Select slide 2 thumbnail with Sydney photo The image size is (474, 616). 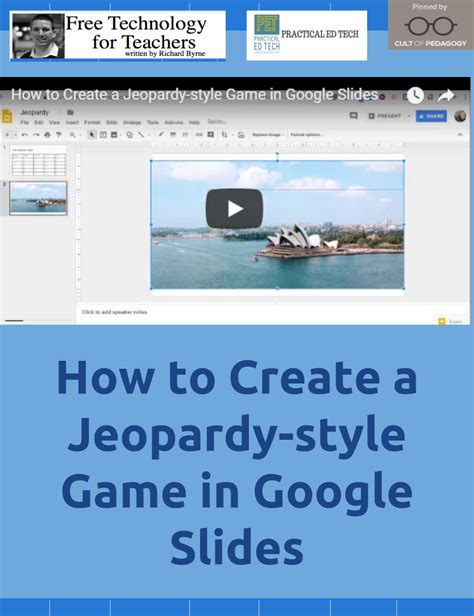38,198
